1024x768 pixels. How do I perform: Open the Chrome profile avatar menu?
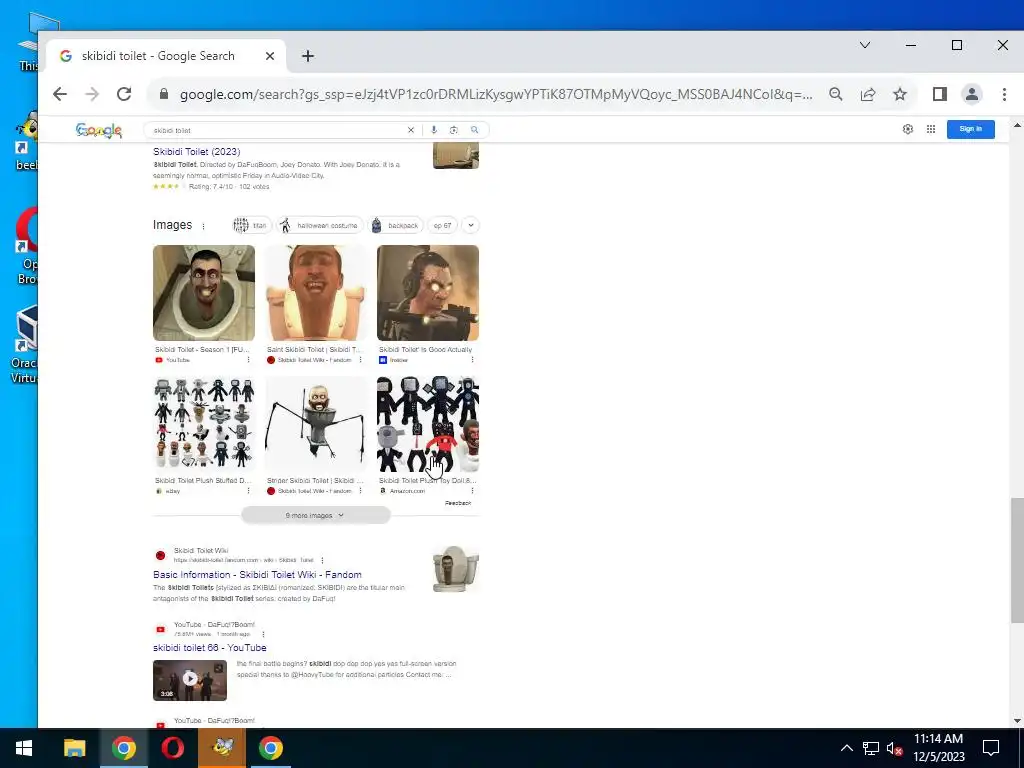pos(972,94)
